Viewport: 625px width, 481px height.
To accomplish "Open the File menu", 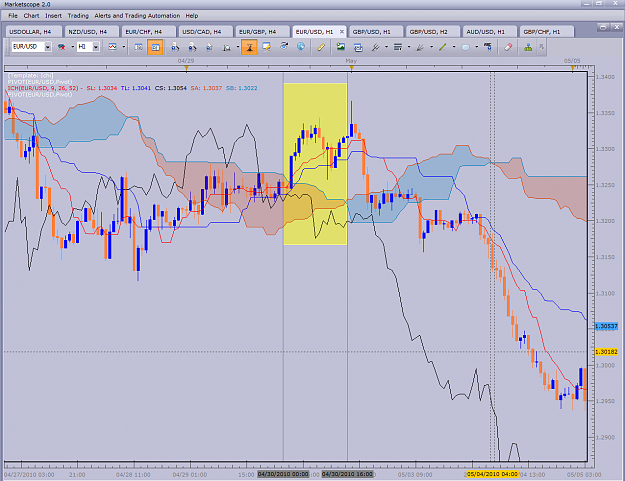I will pos(13,16).
